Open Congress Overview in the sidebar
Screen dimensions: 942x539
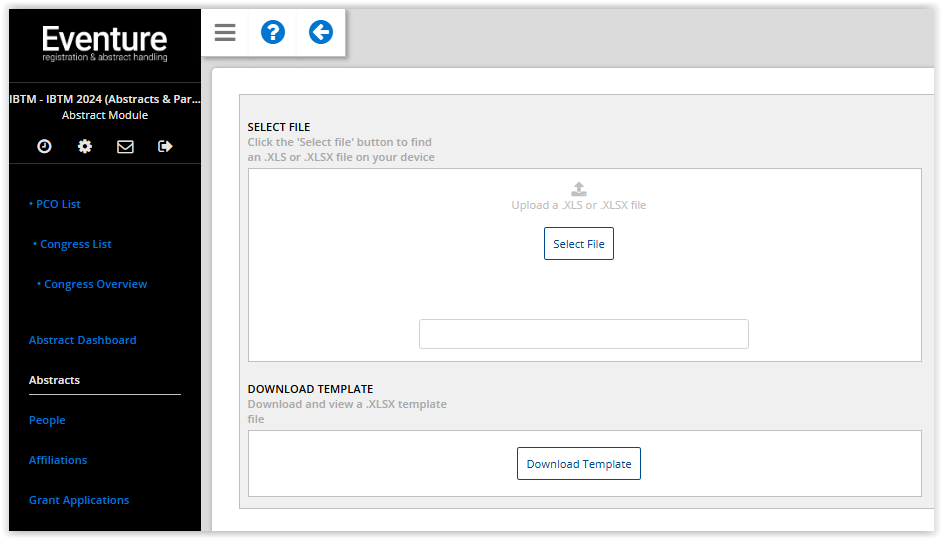[92, 284]
